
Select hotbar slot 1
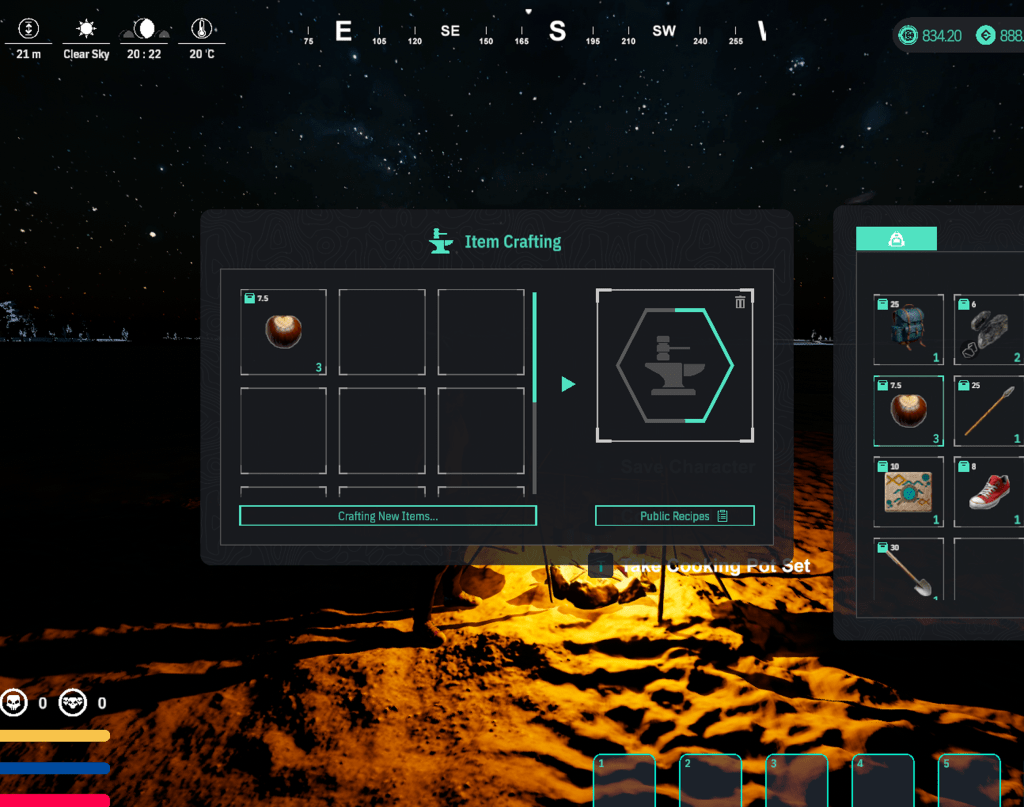point(624,781)
